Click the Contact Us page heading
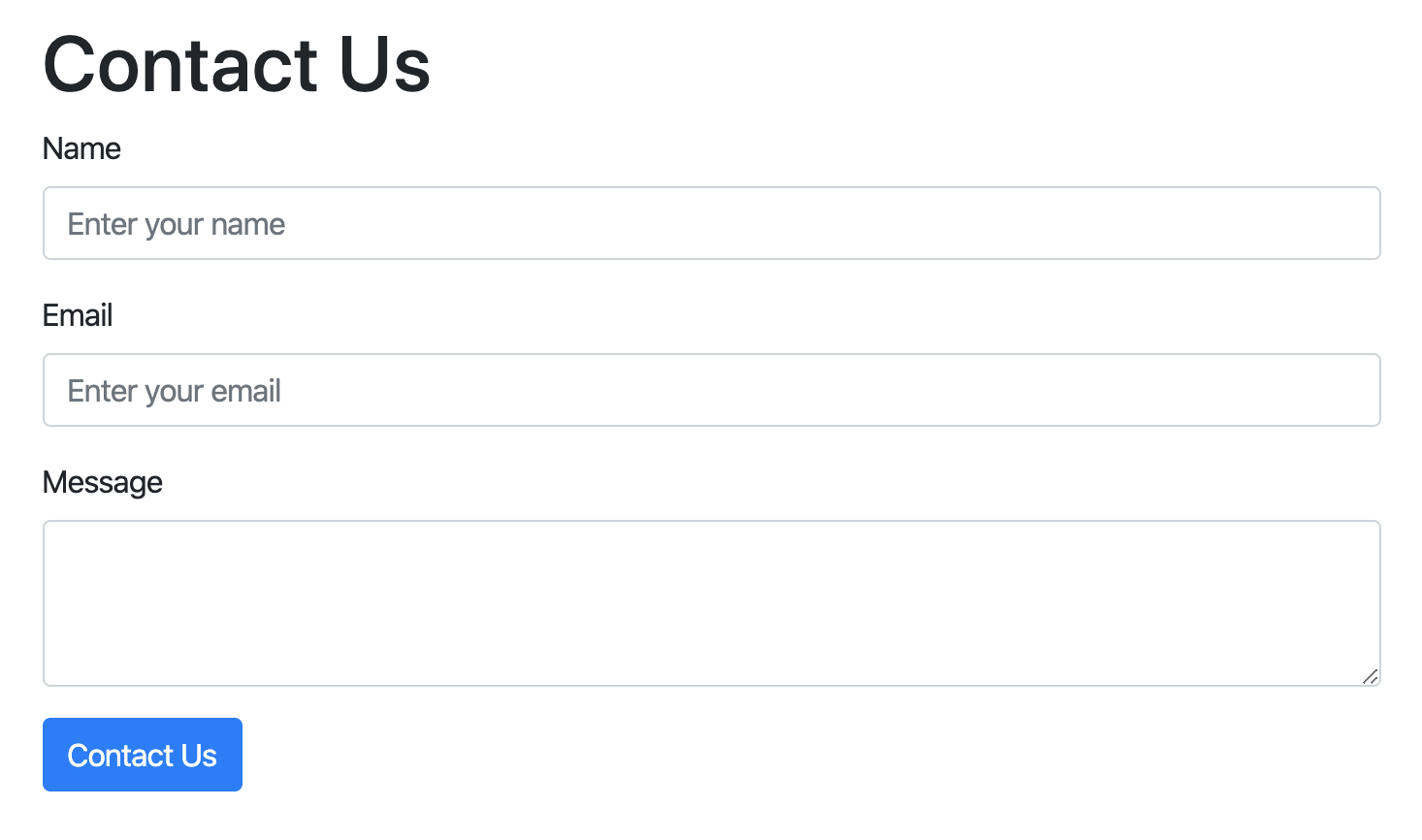 [x=236, y=65]
